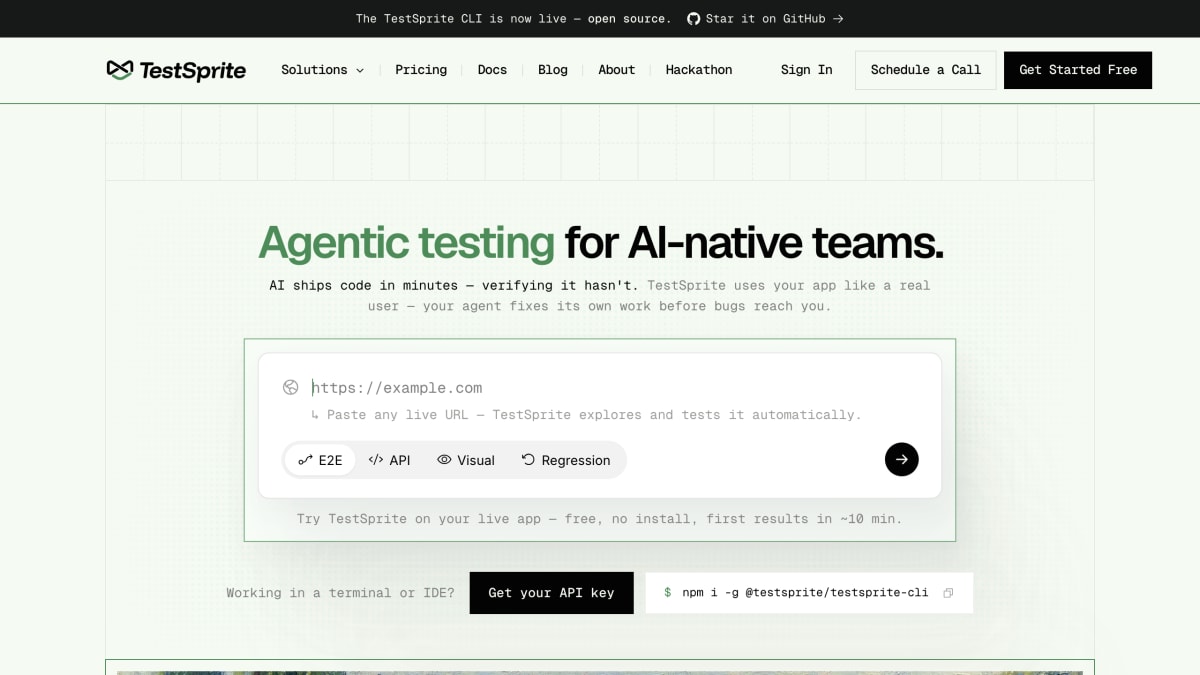
Task: Click the 'Agentic testing' headline
Action: coord(406,242)
